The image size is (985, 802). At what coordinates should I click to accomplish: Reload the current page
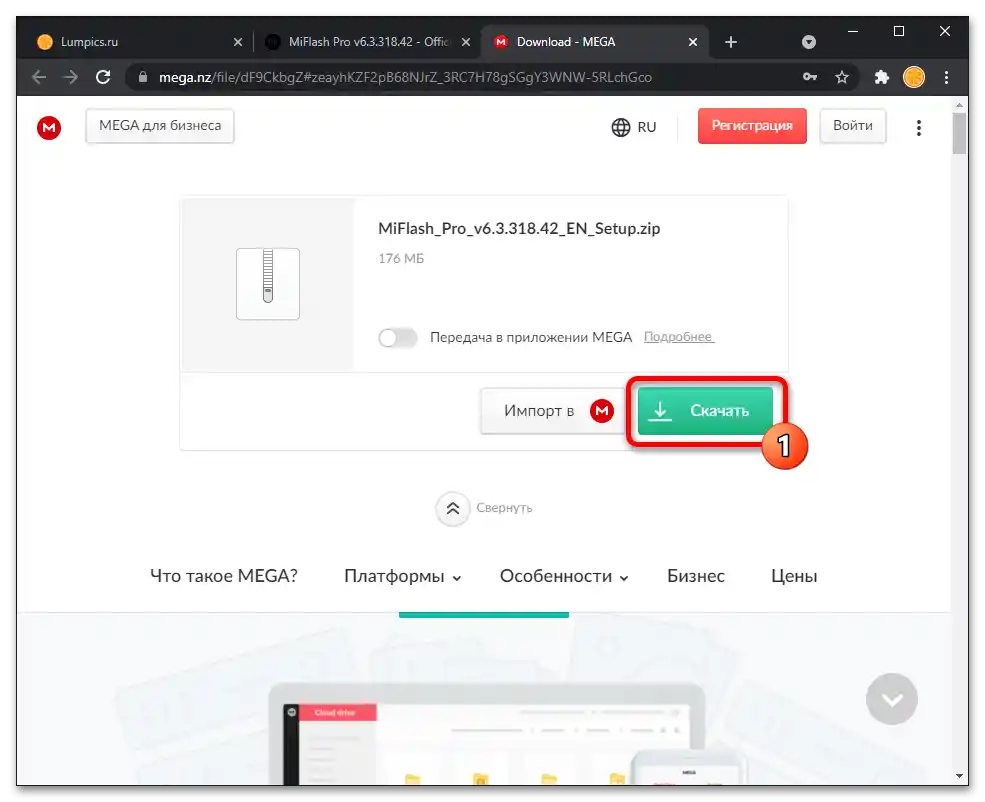point(103,77)
